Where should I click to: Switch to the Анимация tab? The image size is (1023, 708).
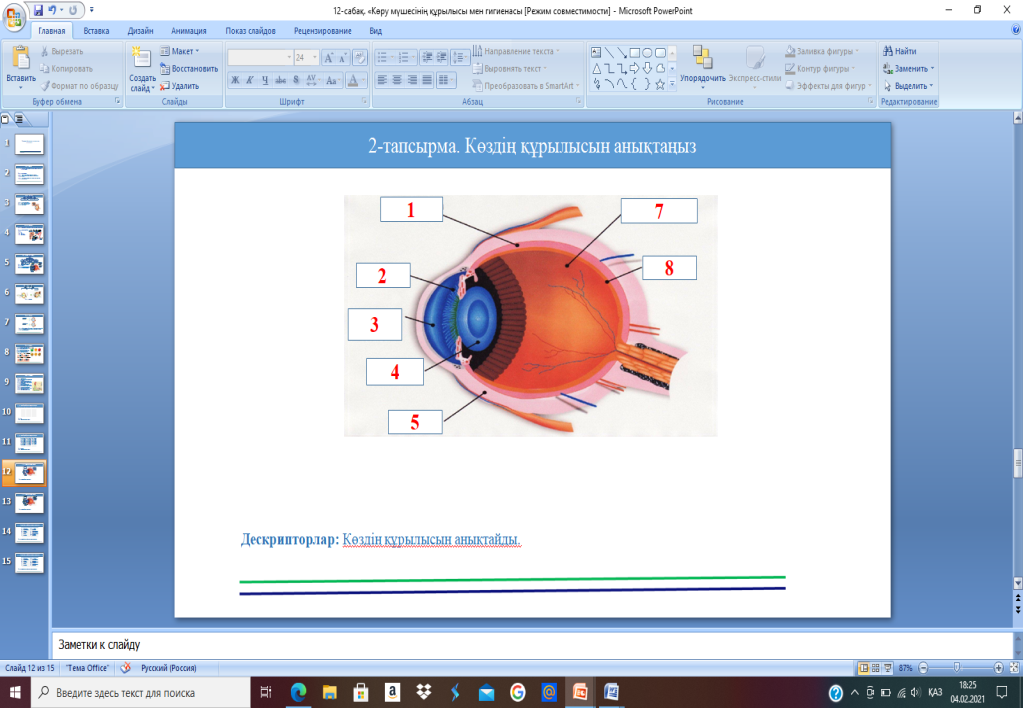click(191, 31)
